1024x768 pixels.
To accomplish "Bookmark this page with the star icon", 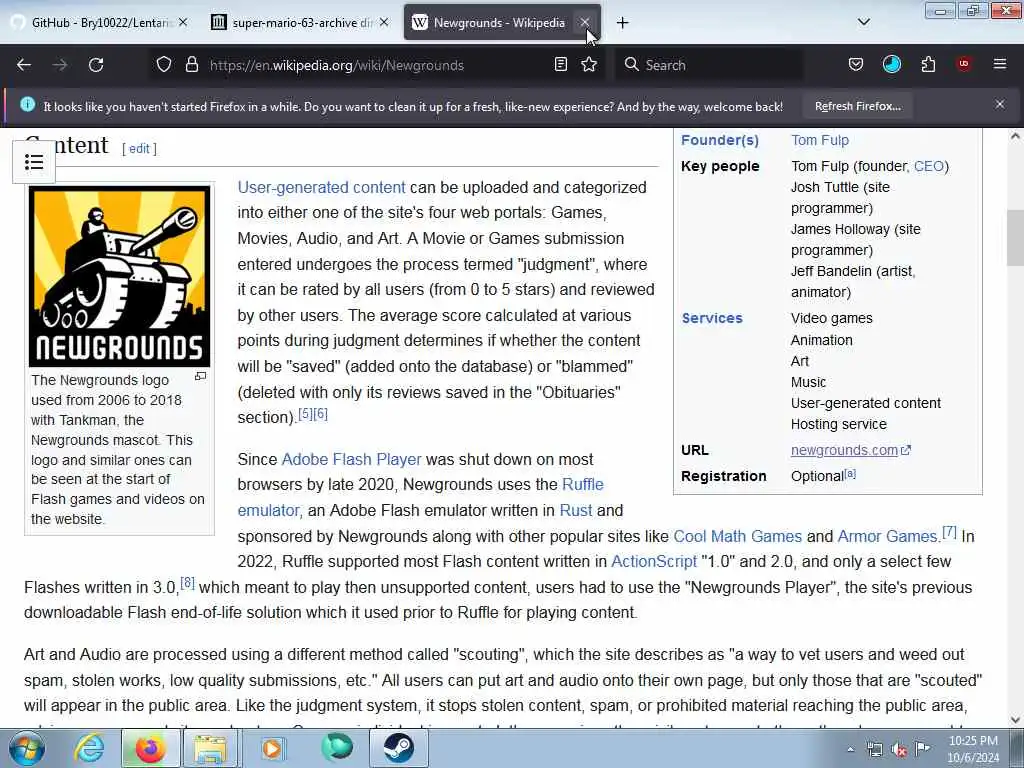I will tap(589, 65).
